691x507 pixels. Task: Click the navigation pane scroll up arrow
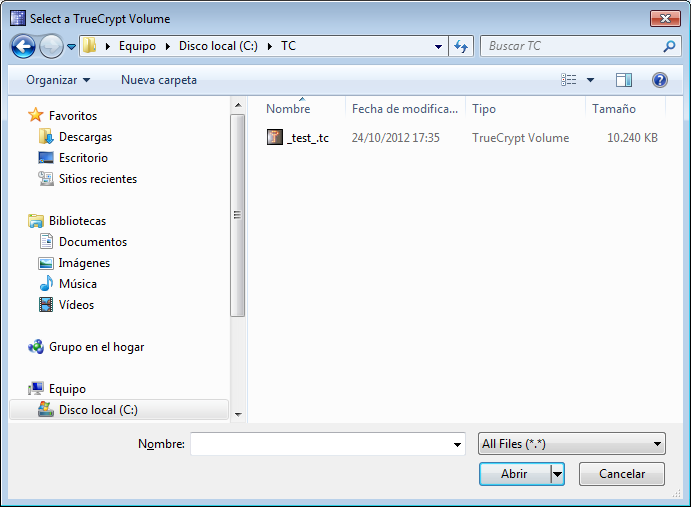coord(238,105)
